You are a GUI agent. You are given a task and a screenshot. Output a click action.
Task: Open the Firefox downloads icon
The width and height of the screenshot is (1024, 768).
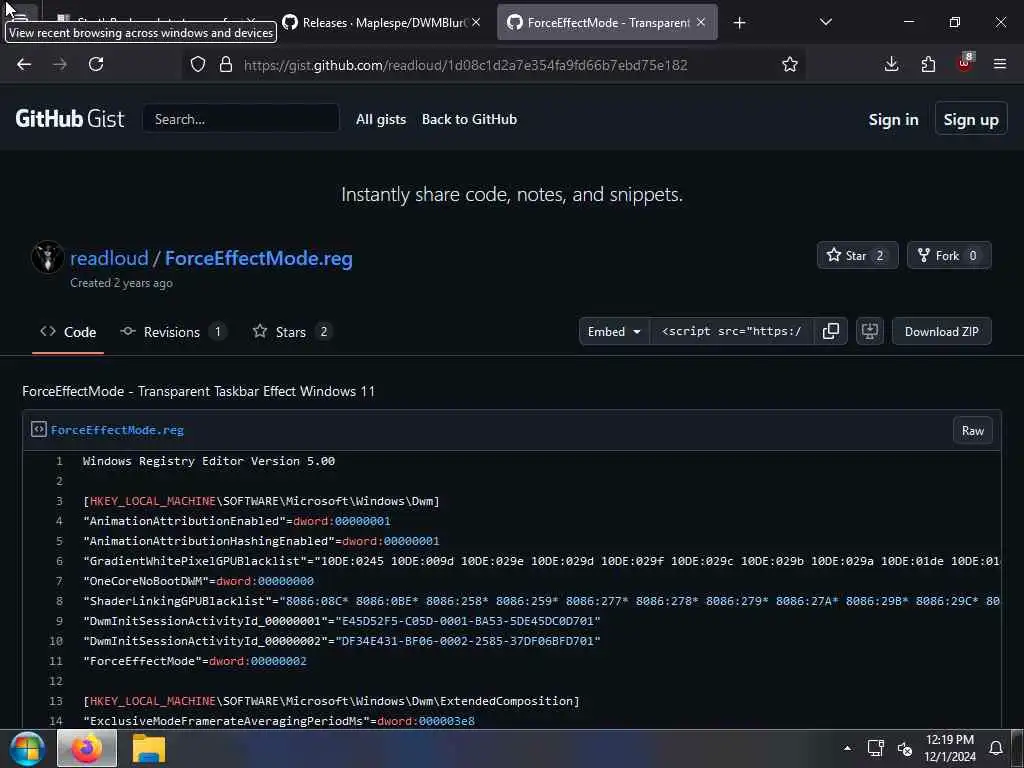(x=891, y=64)
